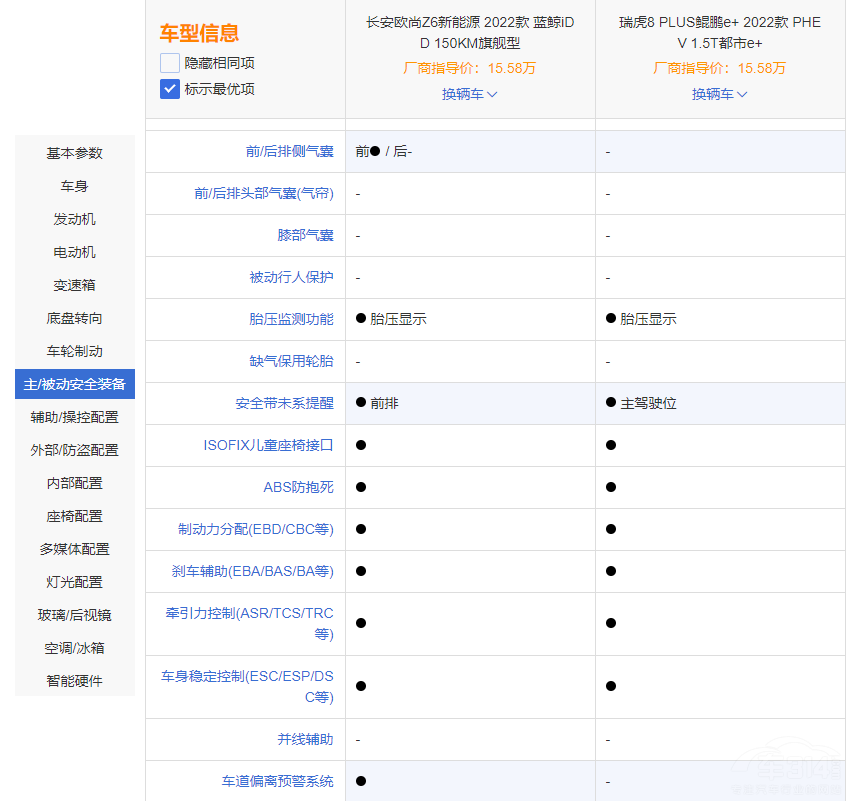Open 换辆车 dropdown for 长安欧尚Z6
Screen dimensions: 846x801
coord(469,94)
